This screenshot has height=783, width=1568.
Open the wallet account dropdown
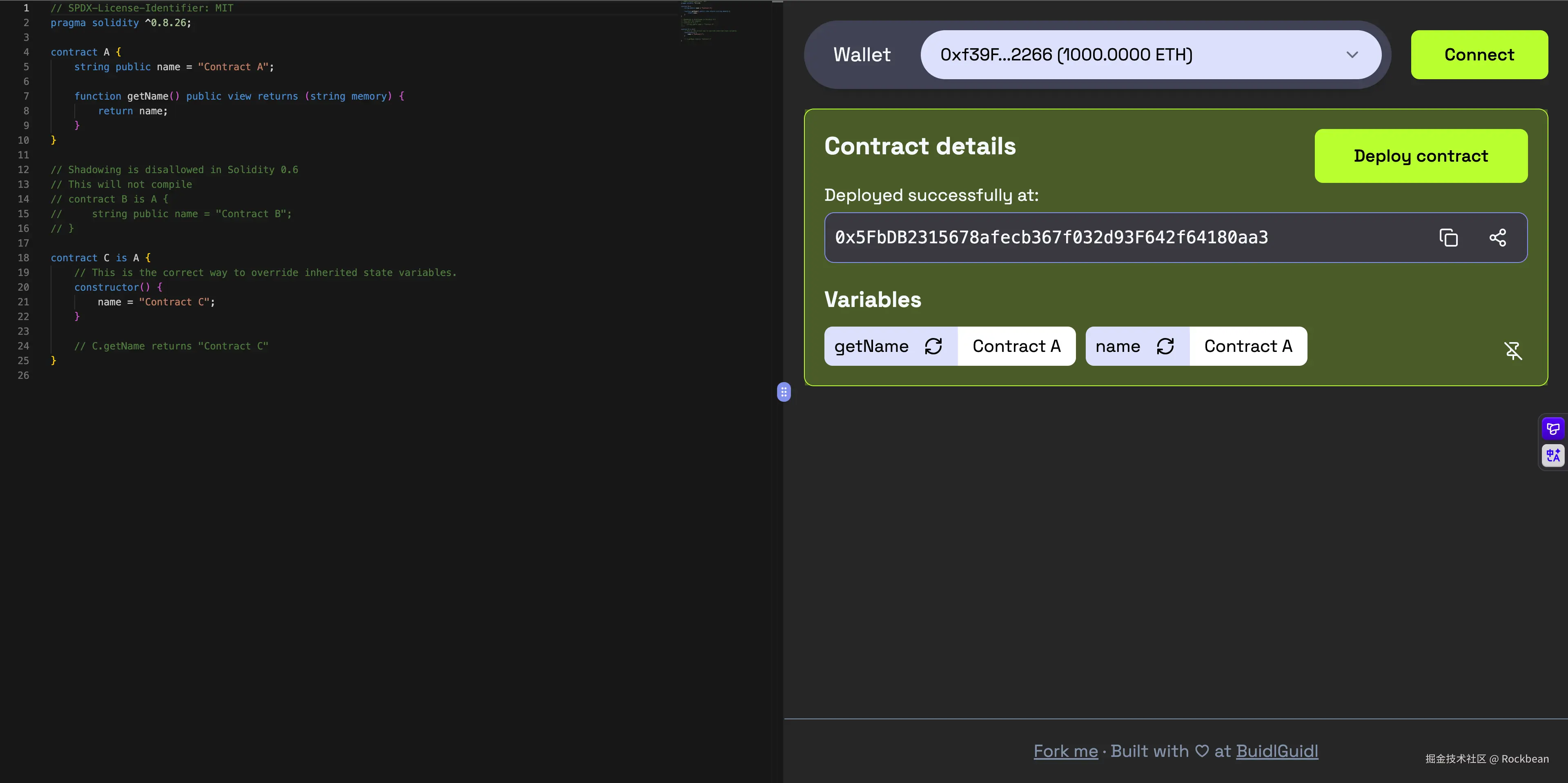(1352, 54)
